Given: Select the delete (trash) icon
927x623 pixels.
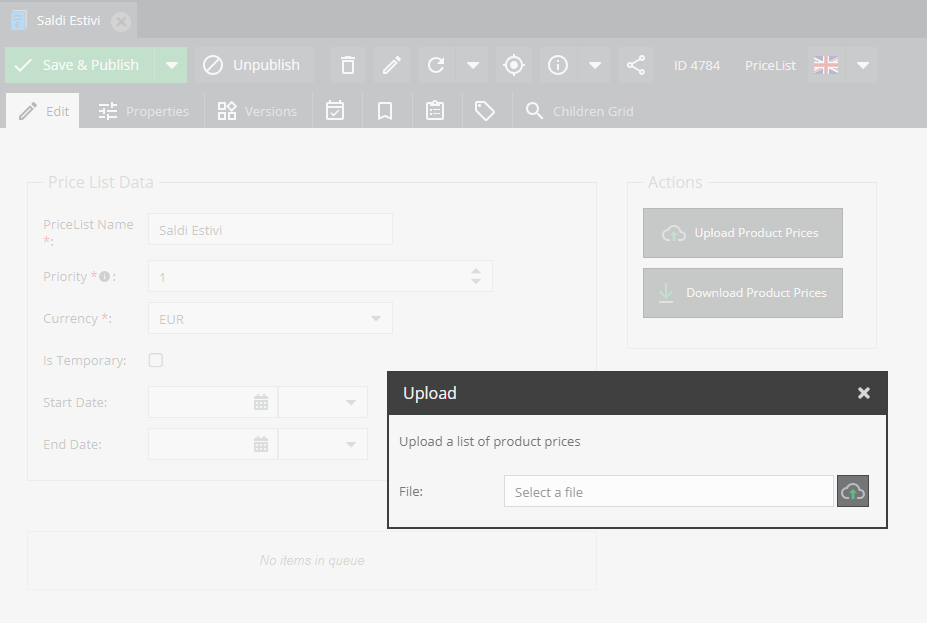Looking at the screenshot, I should (348, 65).
